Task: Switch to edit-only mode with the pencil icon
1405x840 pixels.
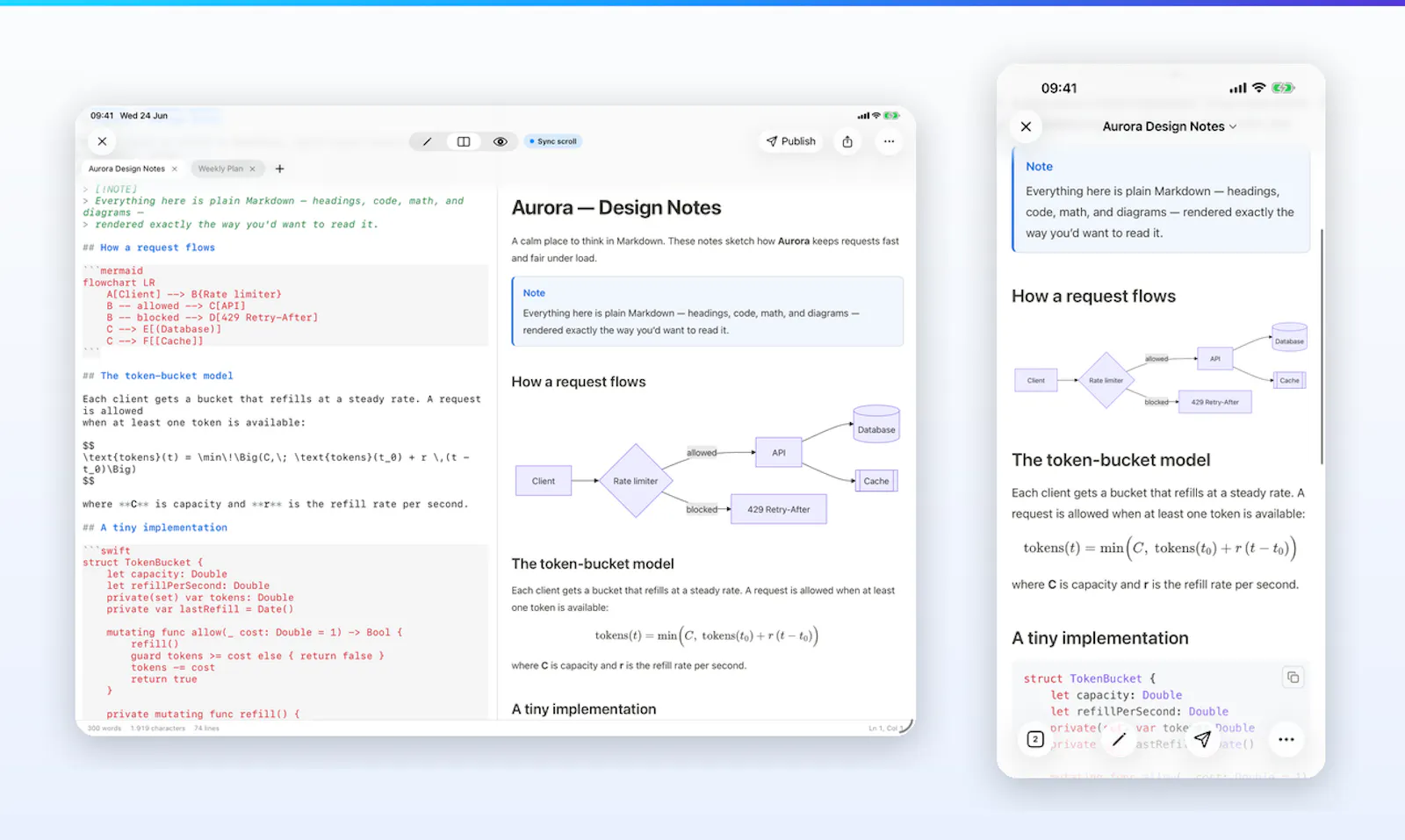Action: pos(427,141)
